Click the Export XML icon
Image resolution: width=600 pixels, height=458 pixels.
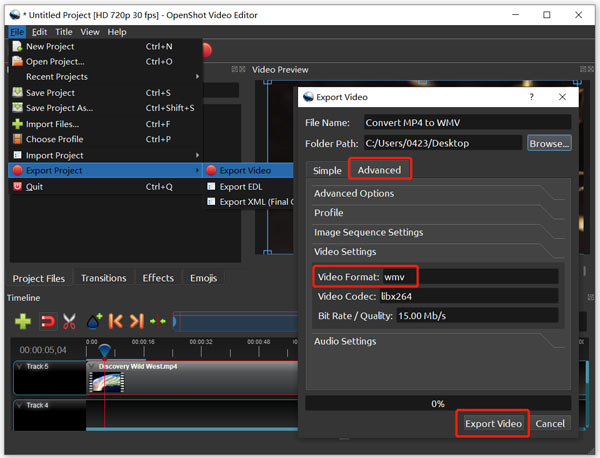tap(211, 201)
